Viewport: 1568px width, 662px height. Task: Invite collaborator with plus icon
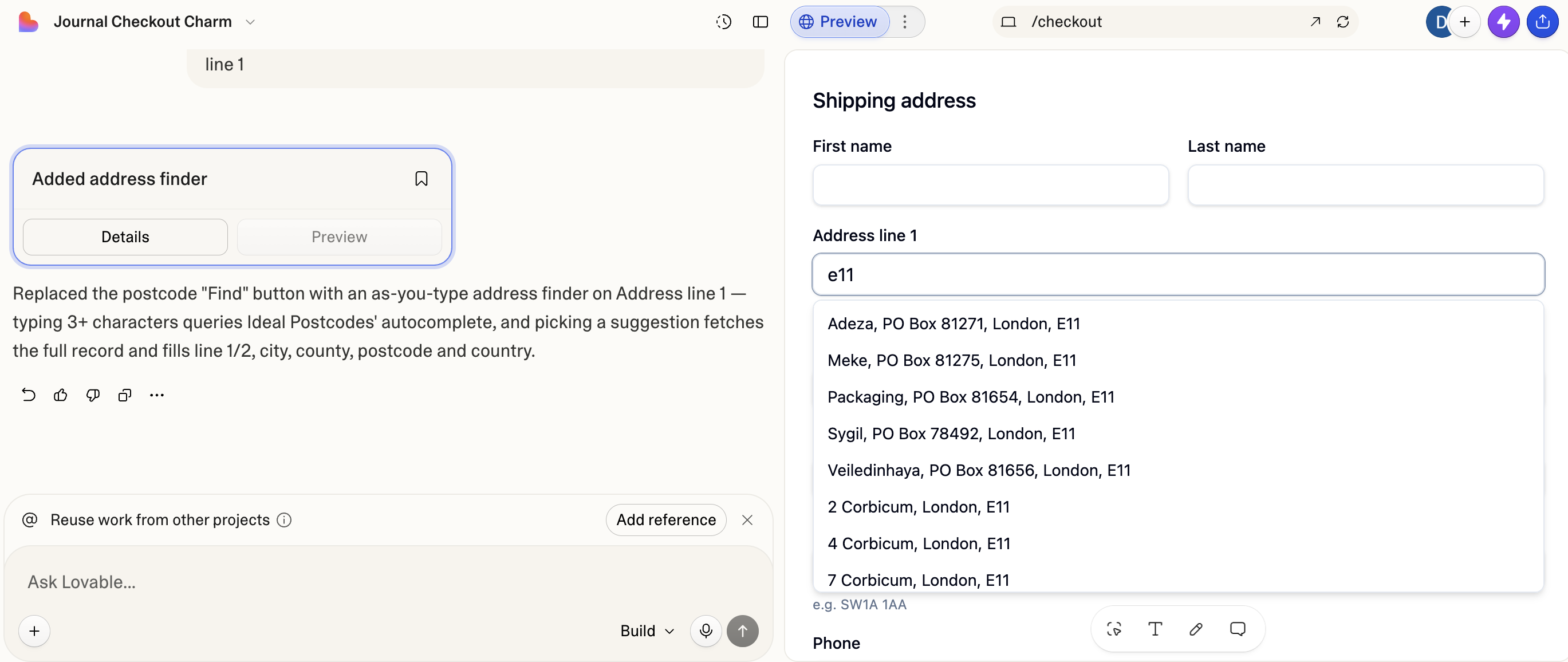click(x=1465, y=22)
